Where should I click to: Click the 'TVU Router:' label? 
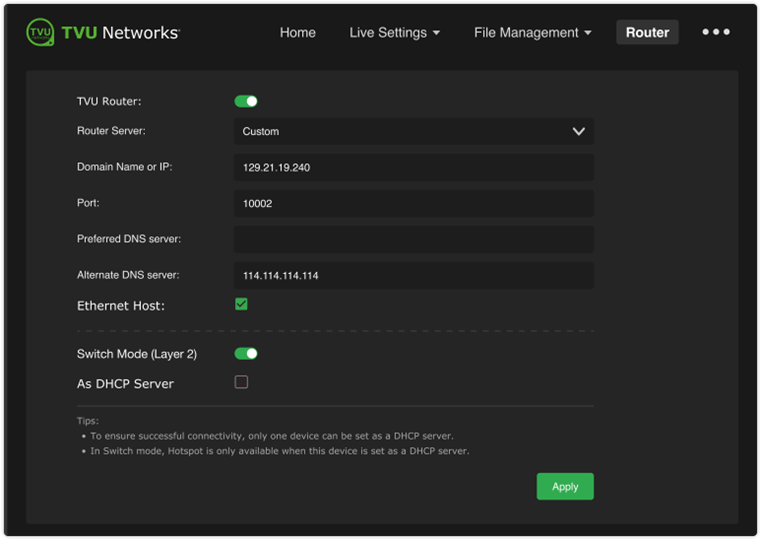pos(109,101)
